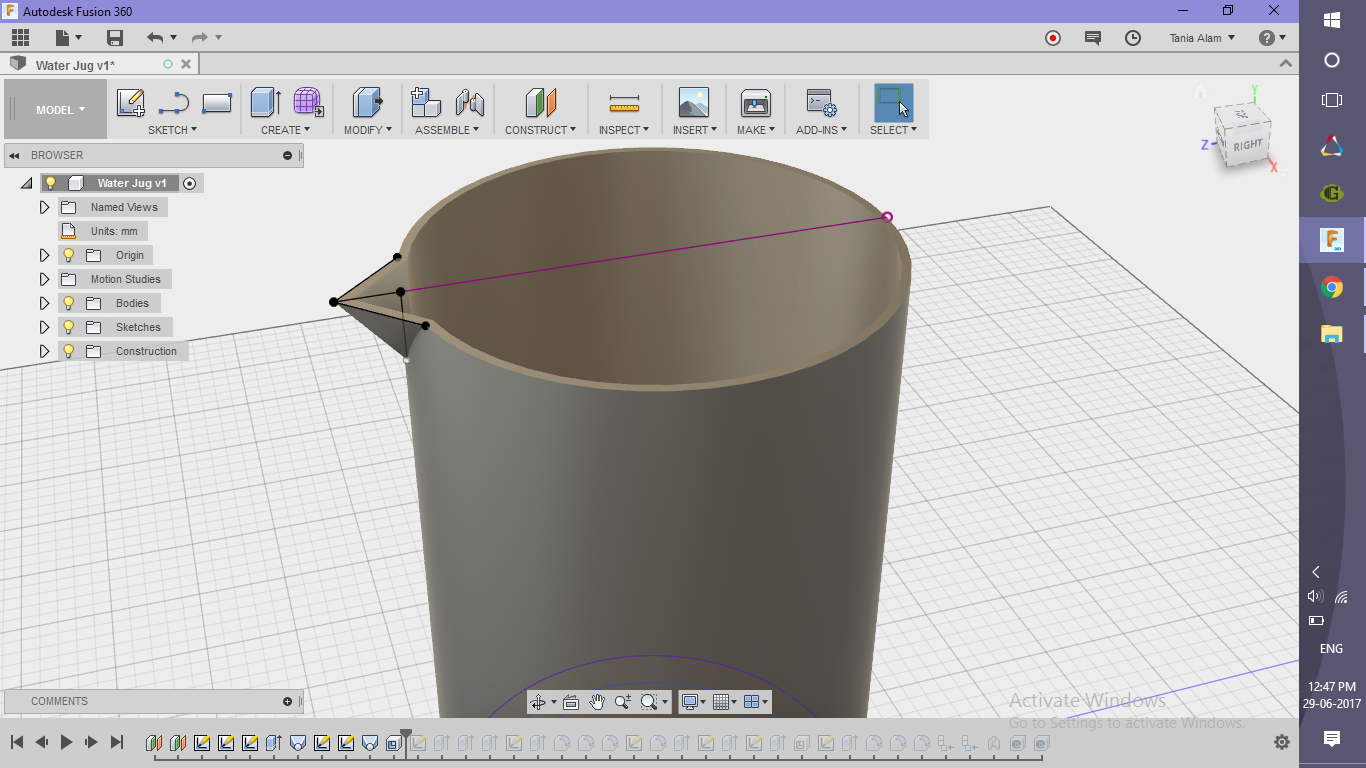Viewport: 1366px width, 768px height.
Task: Save the document with the disk icon
Action: (x=115, y=38)
